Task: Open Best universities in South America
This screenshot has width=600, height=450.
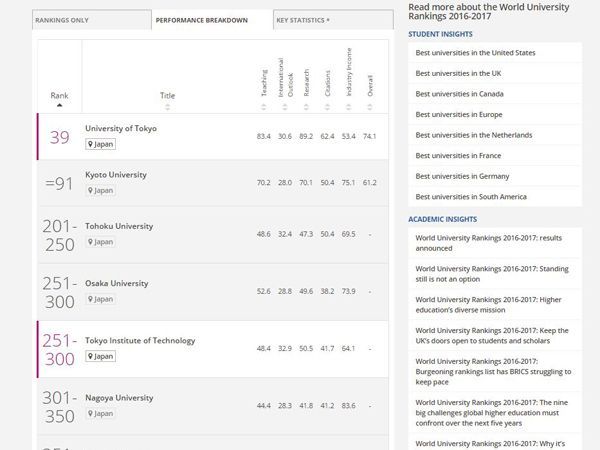Action: tap(471, 197)
